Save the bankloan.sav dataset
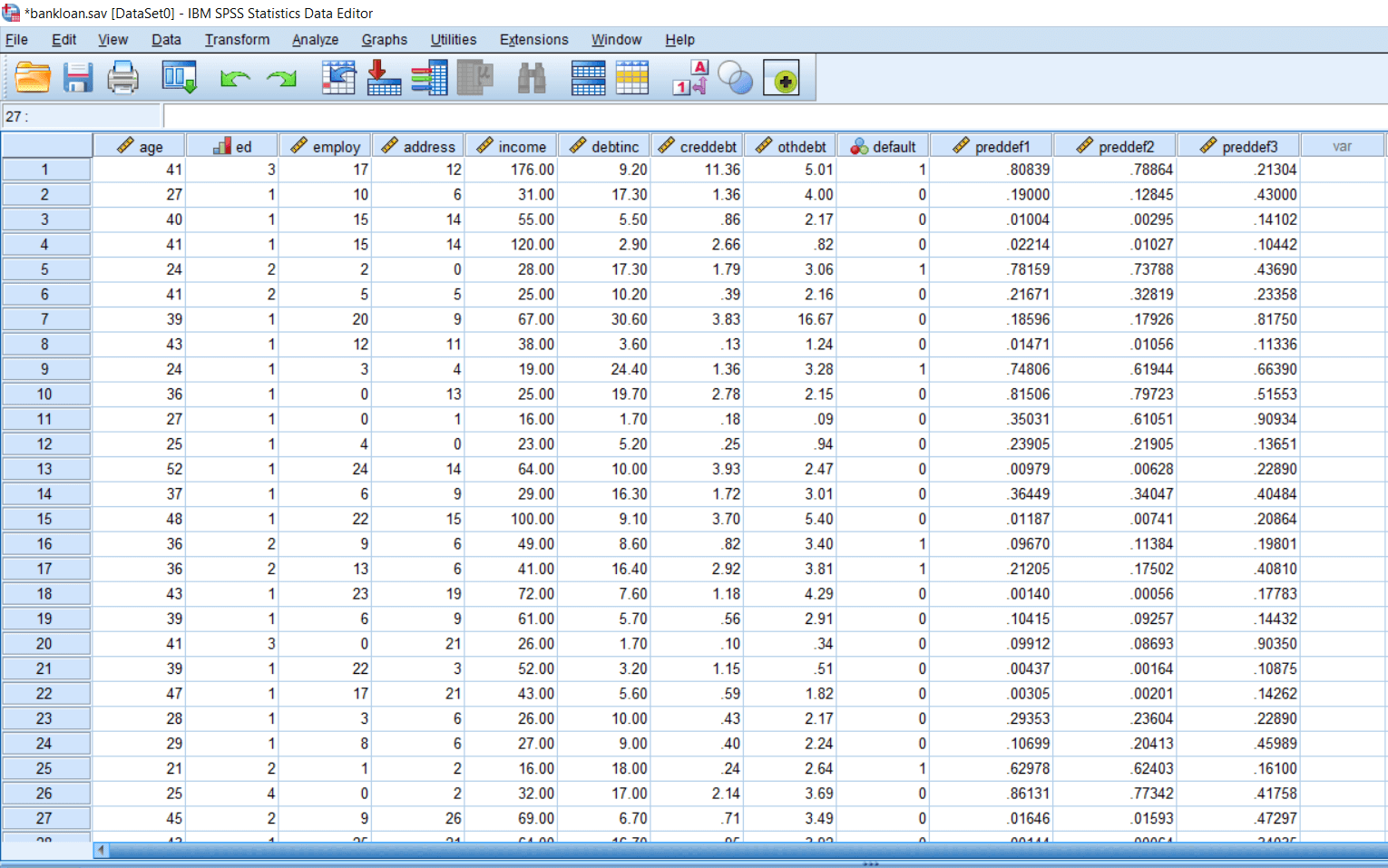 [x=78, y=77]
